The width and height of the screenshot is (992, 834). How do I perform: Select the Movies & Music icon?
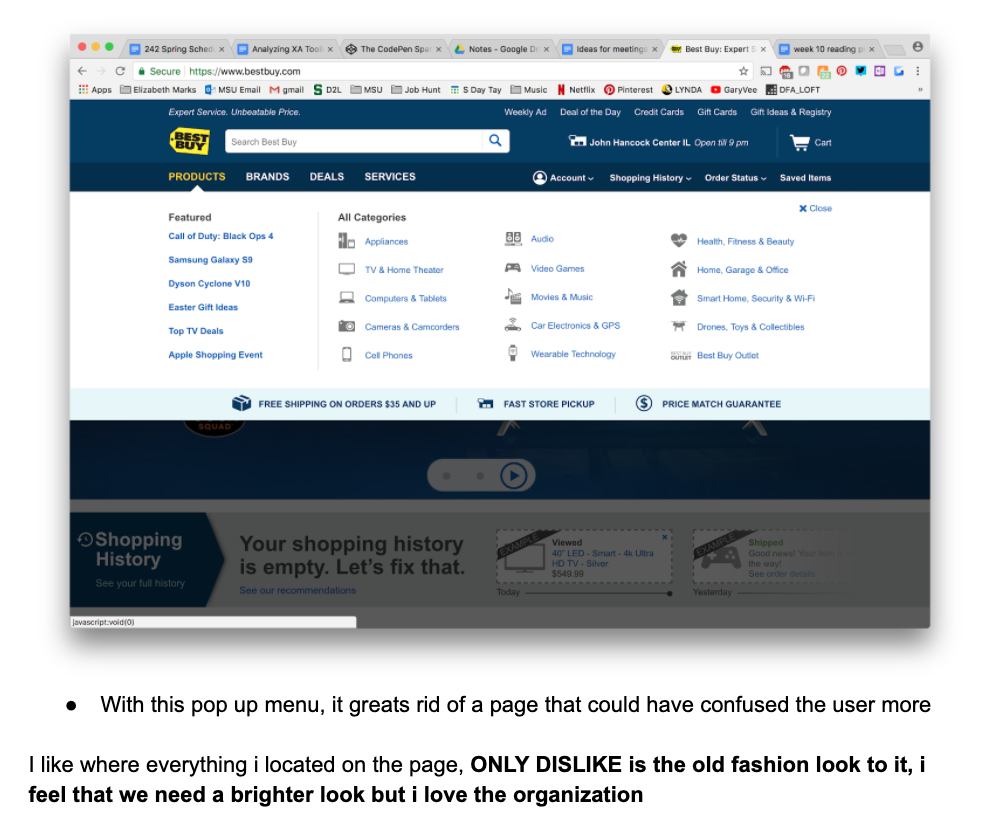pyautogui.click(x=512, y=296)
